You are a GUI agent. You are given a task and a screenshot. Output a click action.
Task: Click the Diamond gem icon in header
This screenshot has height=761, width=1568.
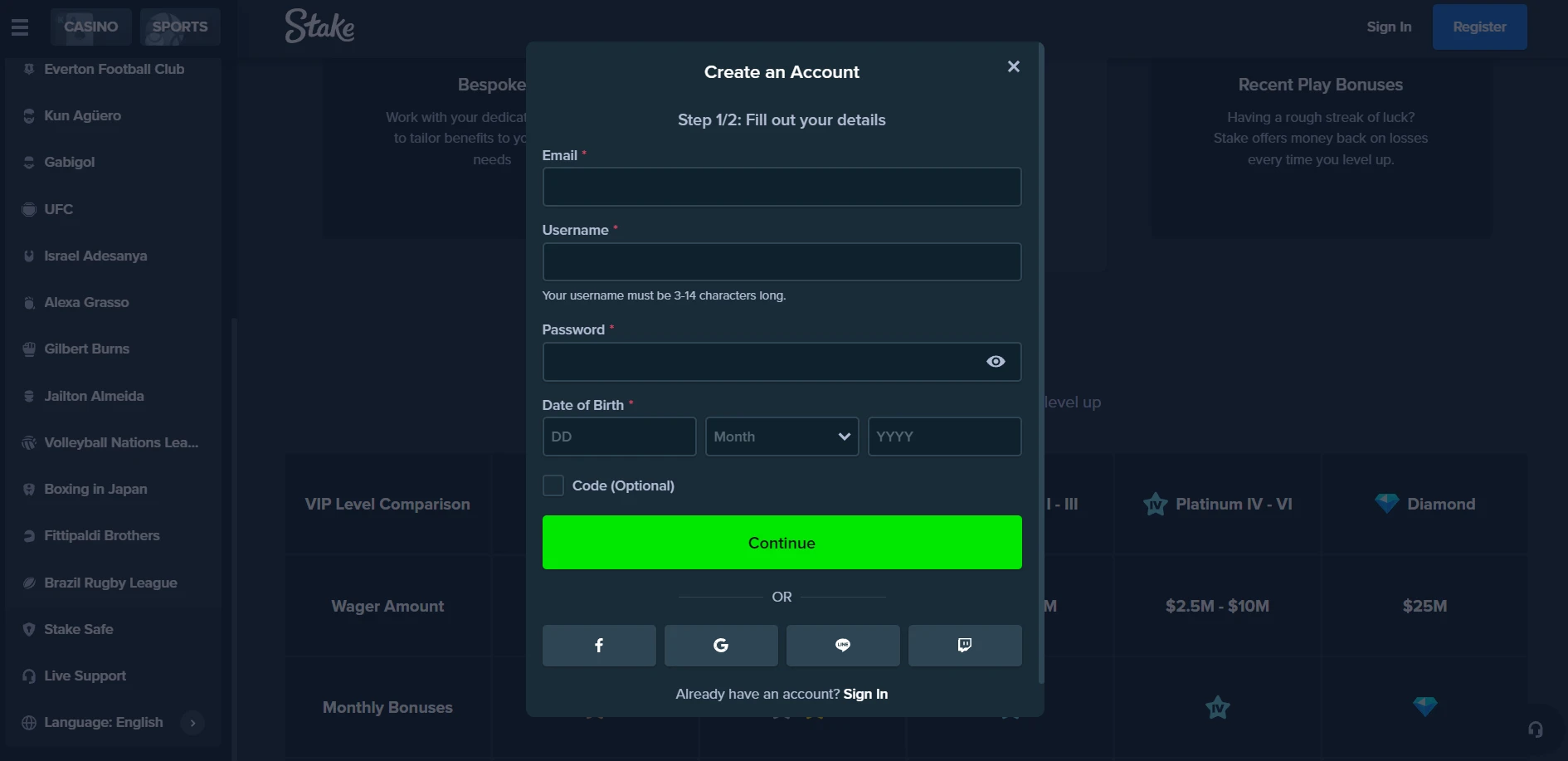(1386, 503)
